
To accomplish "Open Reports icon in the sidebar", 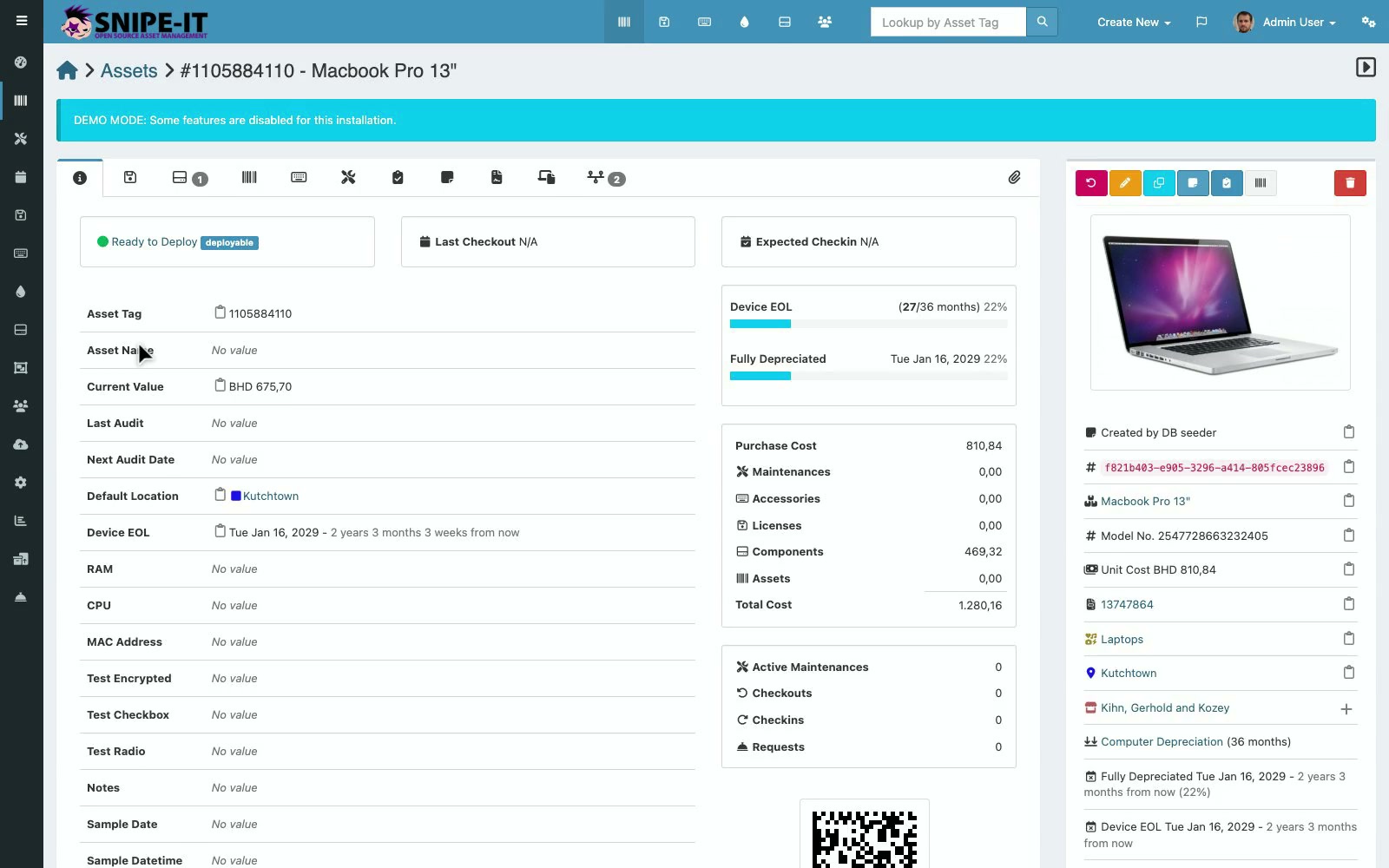I will point(21,521).
